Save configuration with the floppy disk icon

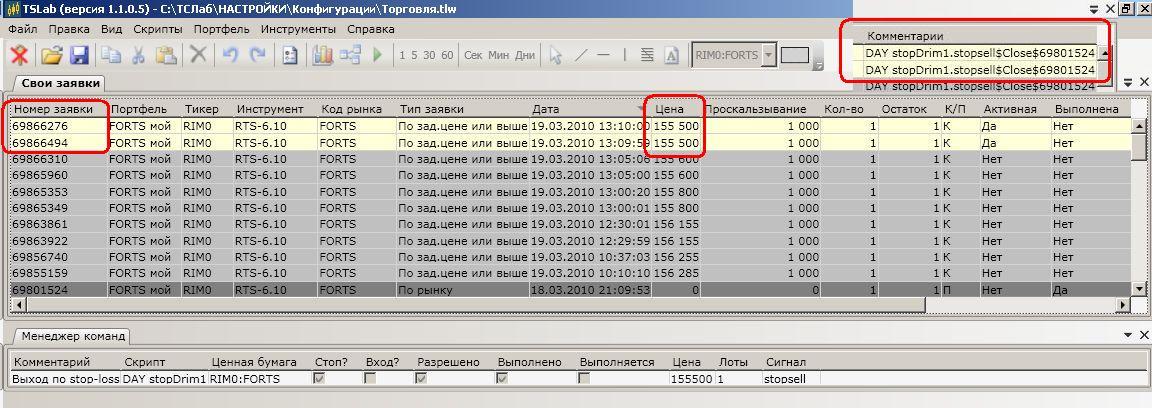[79, 55]
